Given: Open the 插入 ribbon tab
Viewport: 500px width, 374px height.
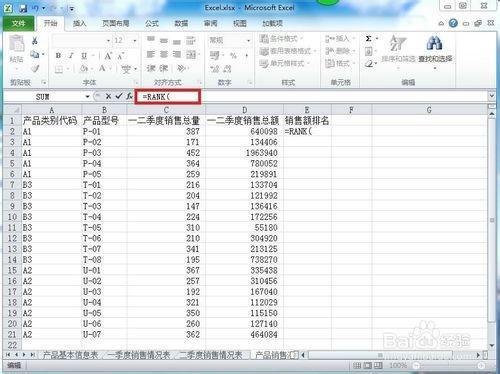Looking at the screenshot, I should (80, 23).
